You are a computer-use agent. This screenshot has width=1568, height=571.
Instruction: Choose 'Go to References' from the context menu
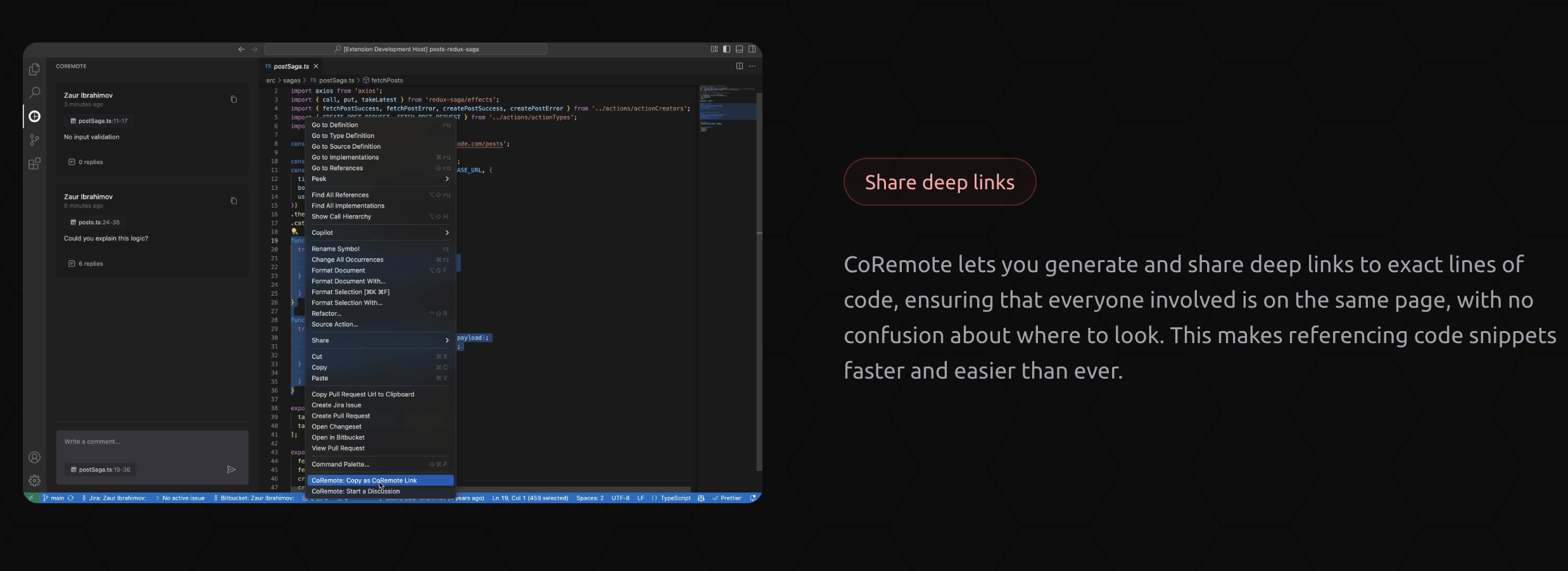[380, 168]
